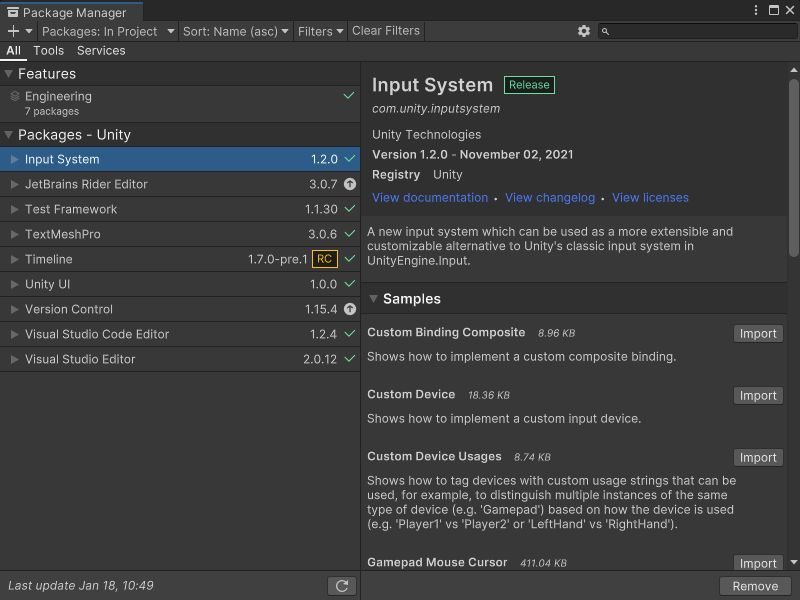Switch to the Tools tab
This screenshot has height=600, width=800.
[48, 50]
